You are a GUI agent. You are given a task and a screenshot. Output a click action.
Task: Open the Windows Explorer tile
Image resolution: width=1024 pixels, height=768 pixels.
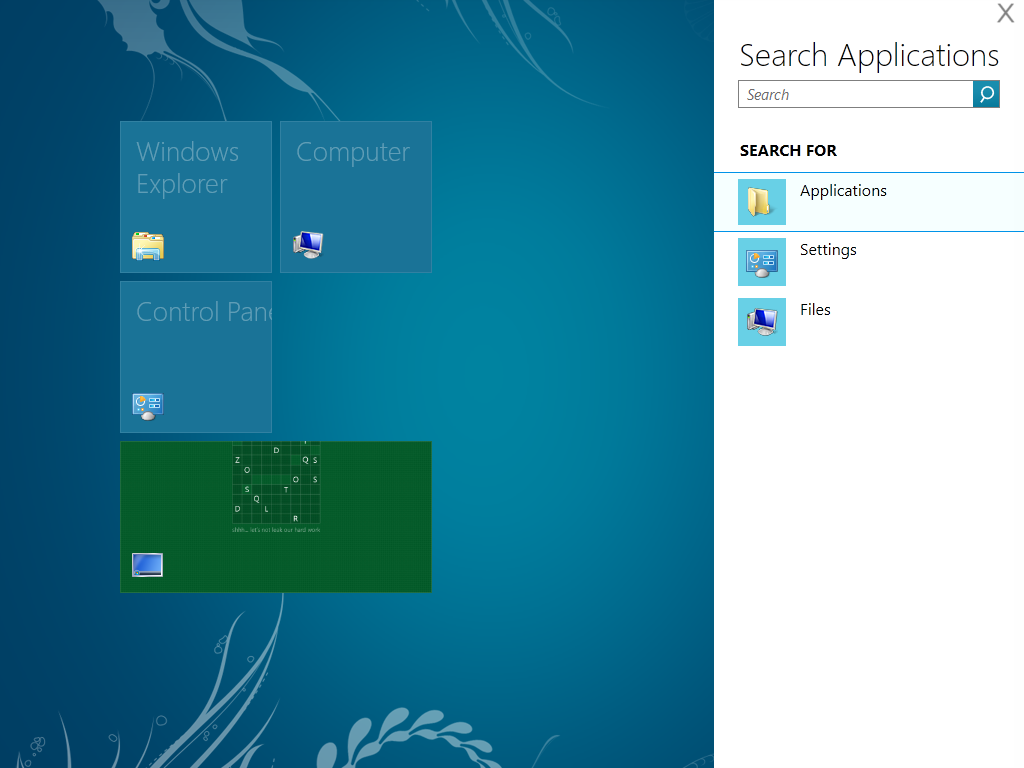tap(196, 197)
